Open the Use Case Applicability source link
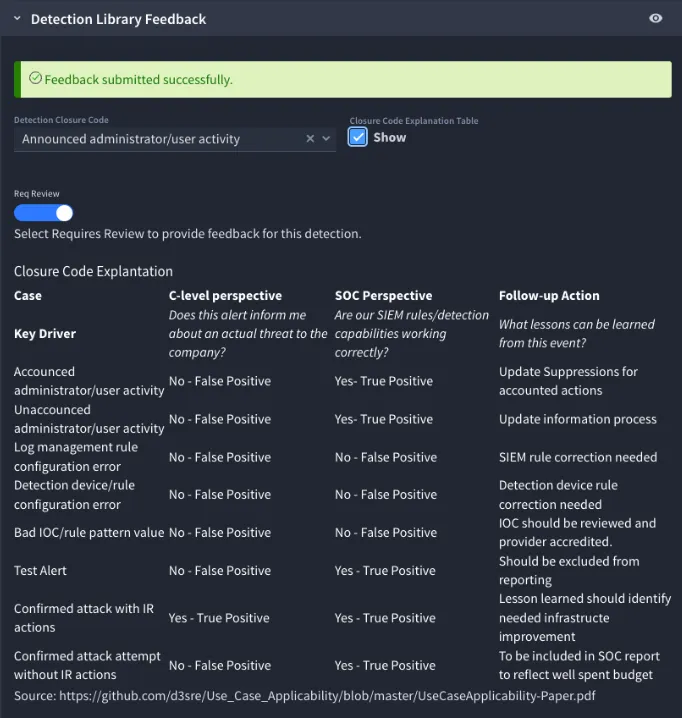The height and width of the screenshot is (718, 682). (327, 696)
